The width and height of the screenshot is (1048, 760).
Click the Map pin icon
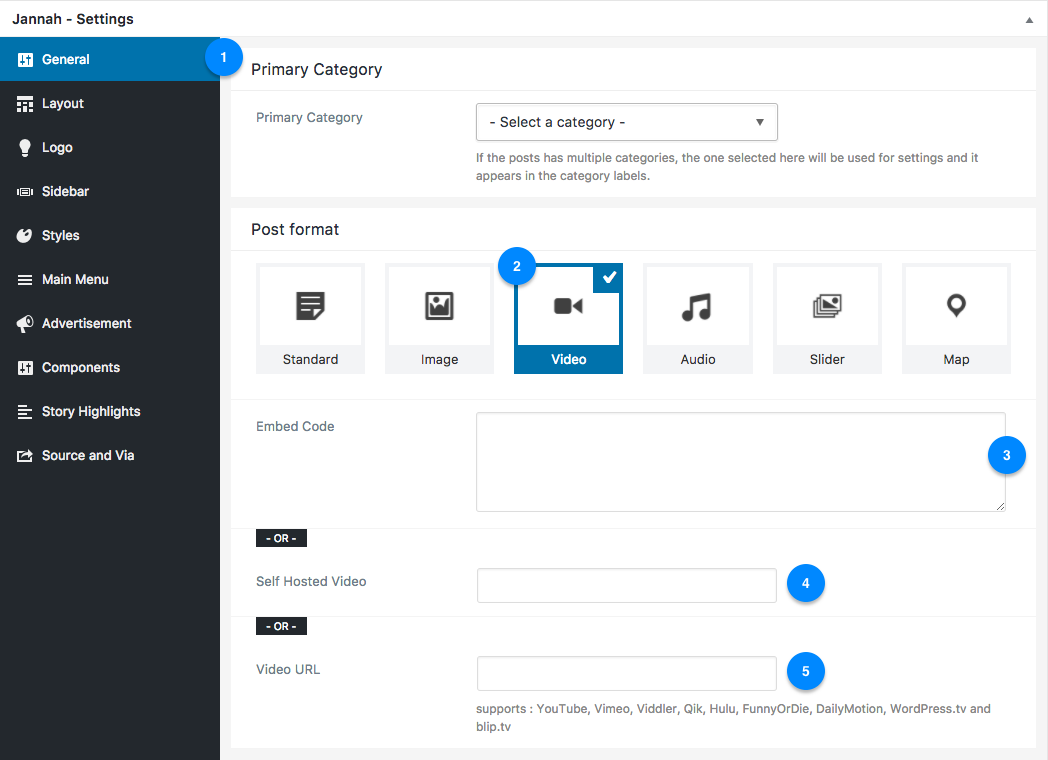956,305
